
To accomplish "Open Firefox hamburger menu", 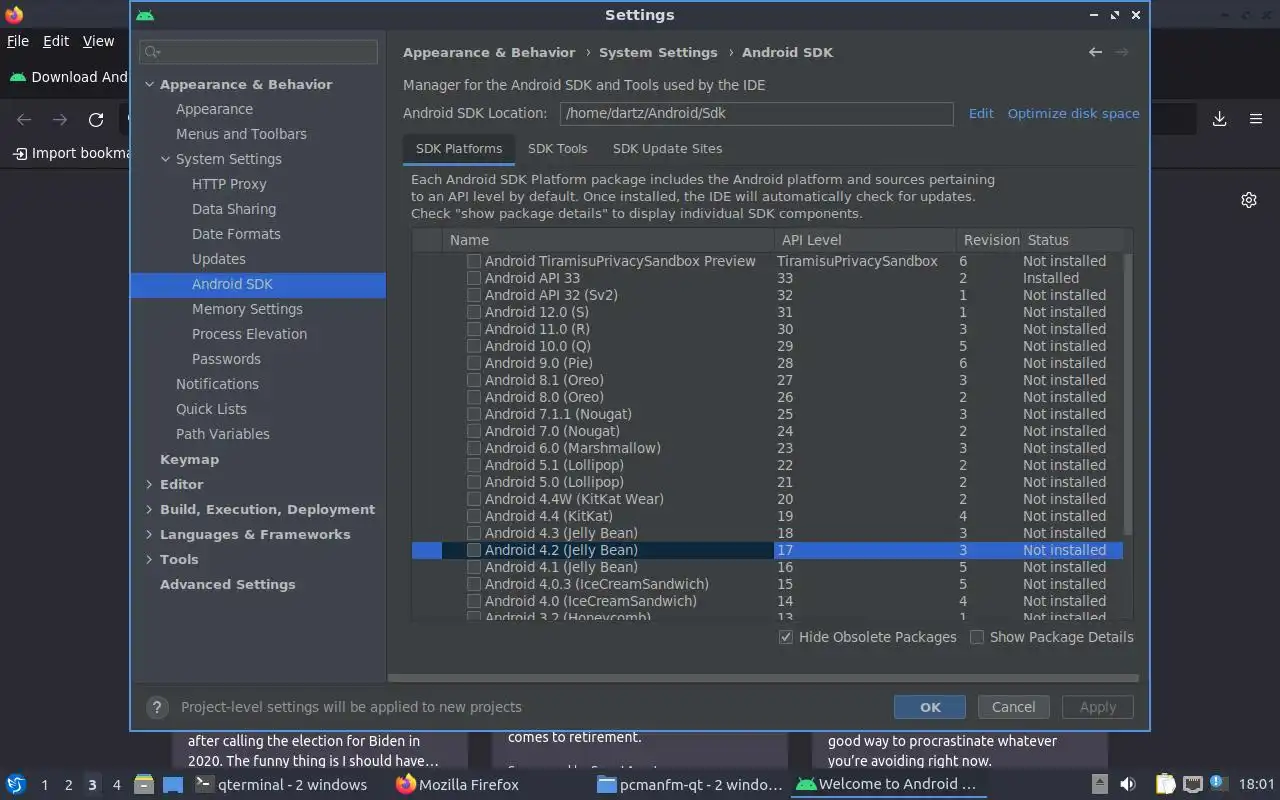I will [1256, 119].
